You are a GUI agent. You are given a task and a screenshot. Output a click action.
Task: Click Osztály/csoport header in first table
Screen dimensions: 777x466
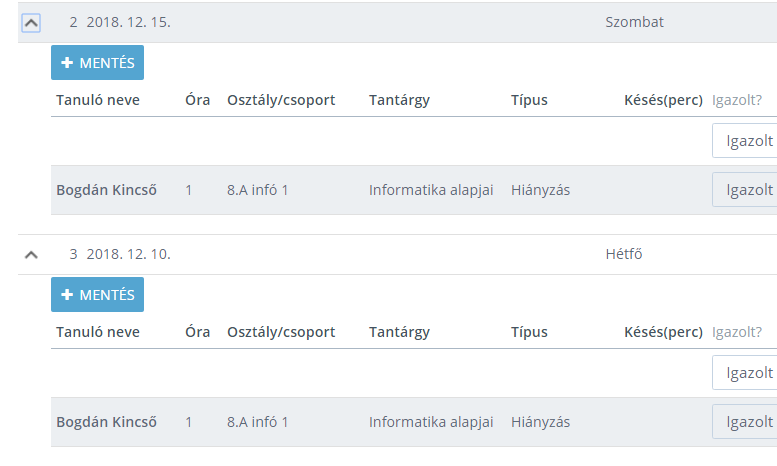(281, 100)
